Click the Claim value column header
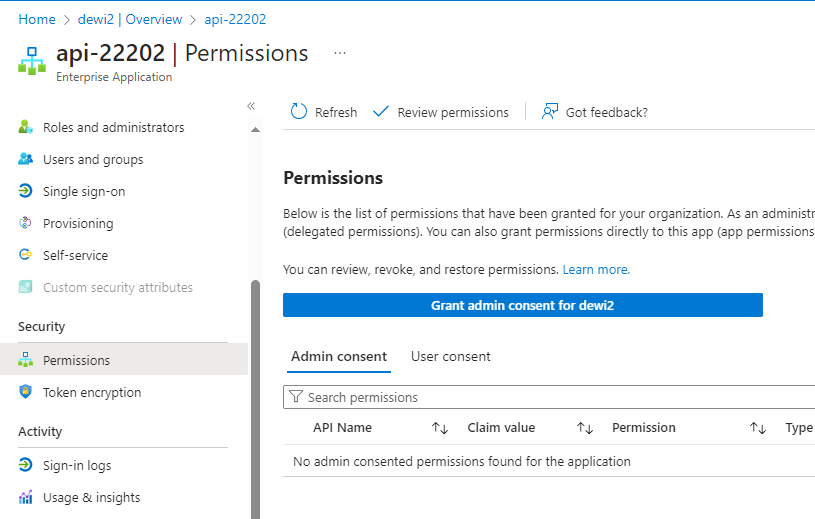 pyautogui.click(x=501, y=428)
